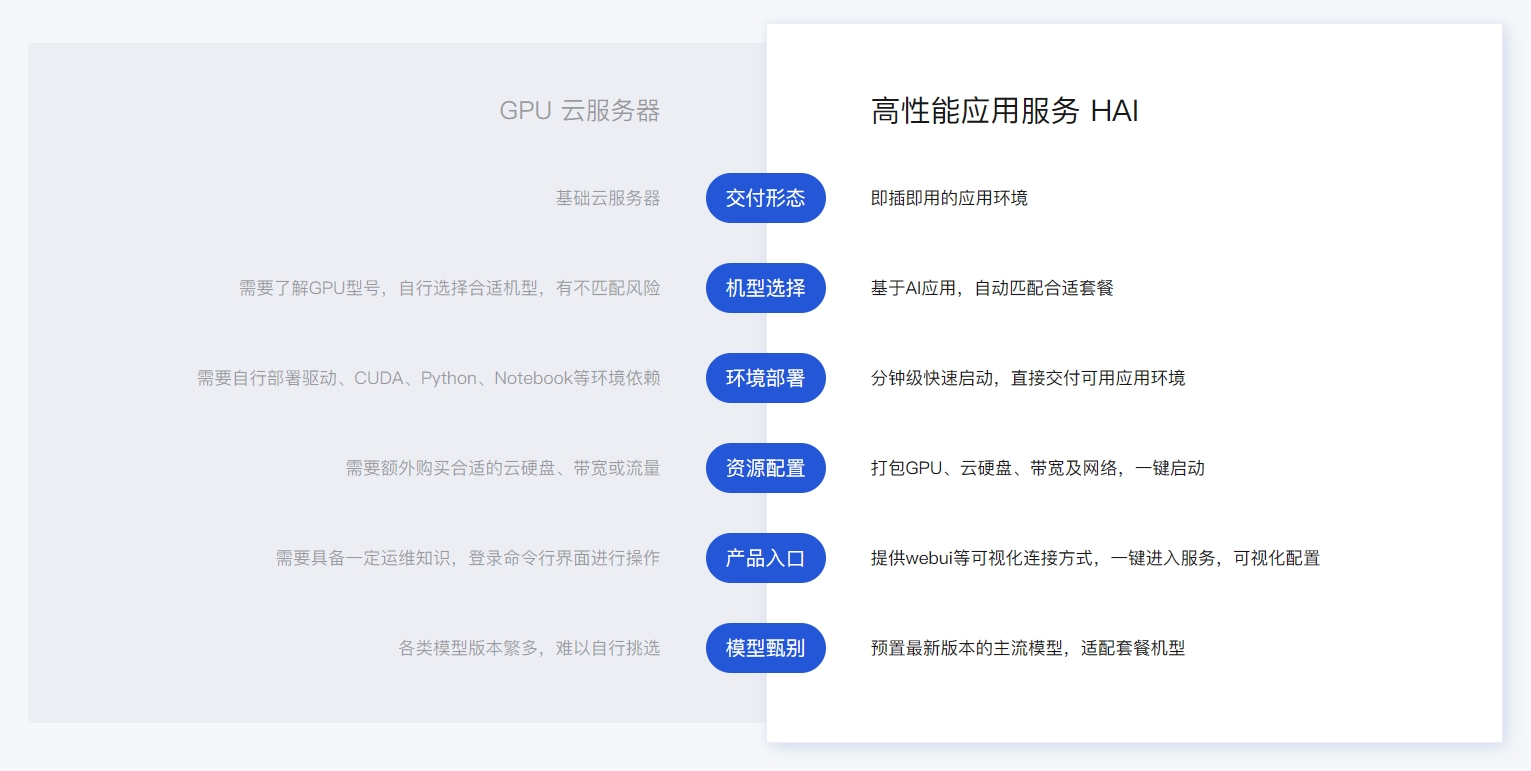Click text 需要具备一定运维知识，登录命令行界面进行操作

[x=468, y=558]
